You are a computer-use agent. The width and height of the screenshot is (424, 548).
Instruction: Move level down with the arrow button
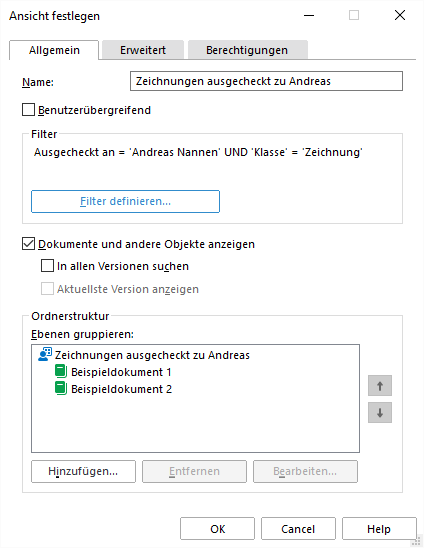point(380,413)
